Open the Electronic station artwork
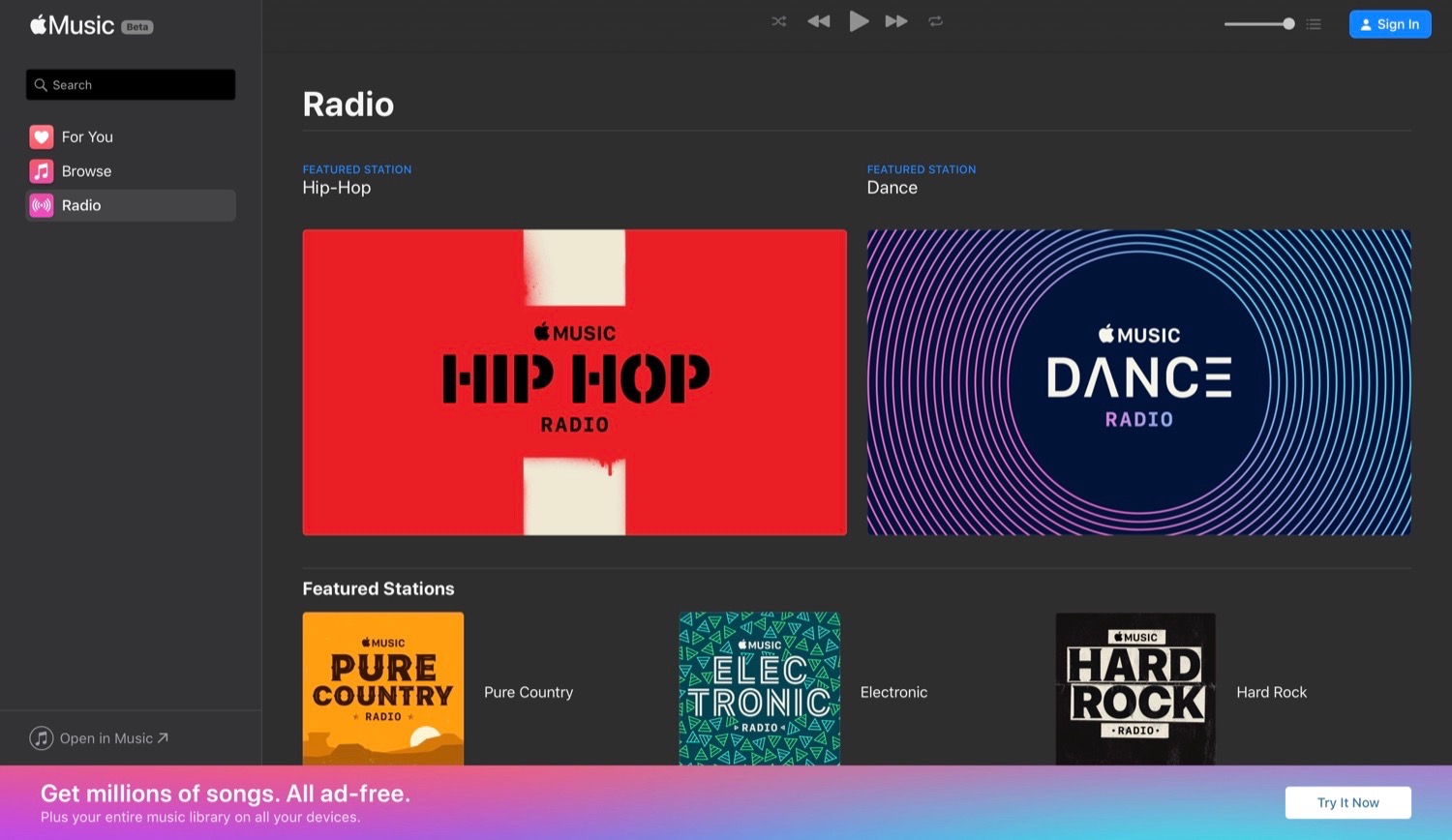The width and height of the screenshot is (1452, 840). (x=760, y=689)
